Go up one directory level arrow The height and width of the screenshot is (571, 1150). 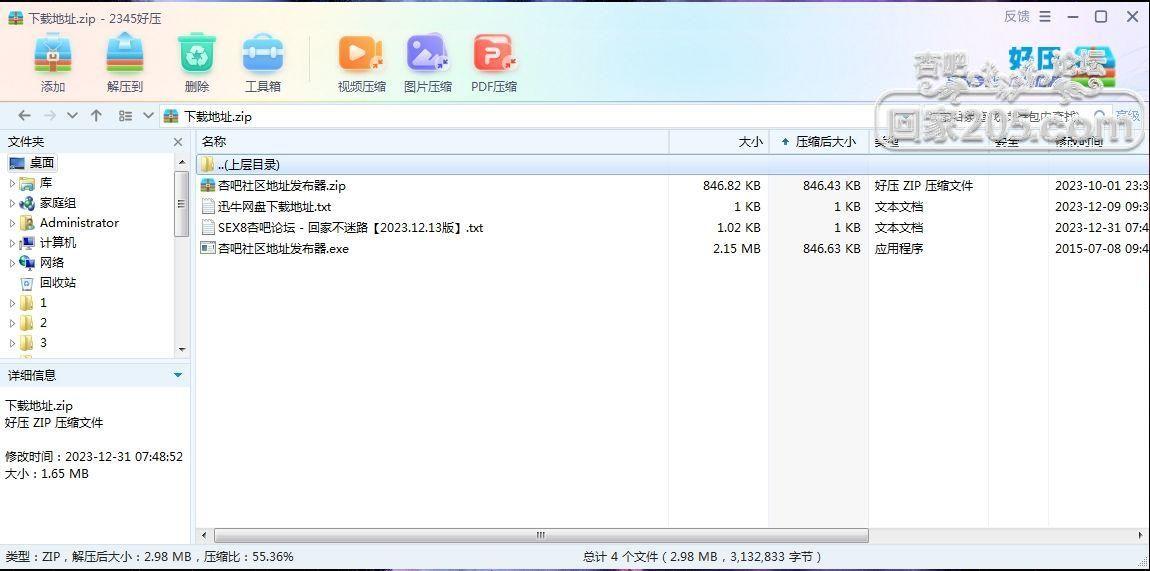(x=96, y=116)
